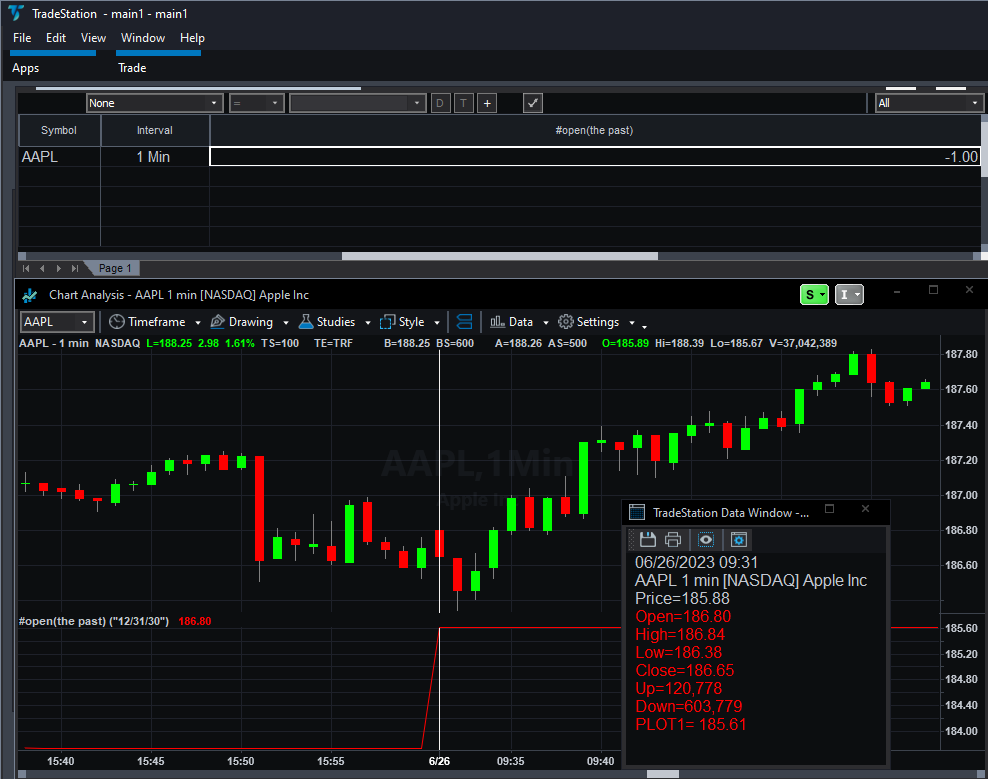Expand the toolbar overflow arrow after Settings
This screenshot has width=988, height=779.
point(644,326)
